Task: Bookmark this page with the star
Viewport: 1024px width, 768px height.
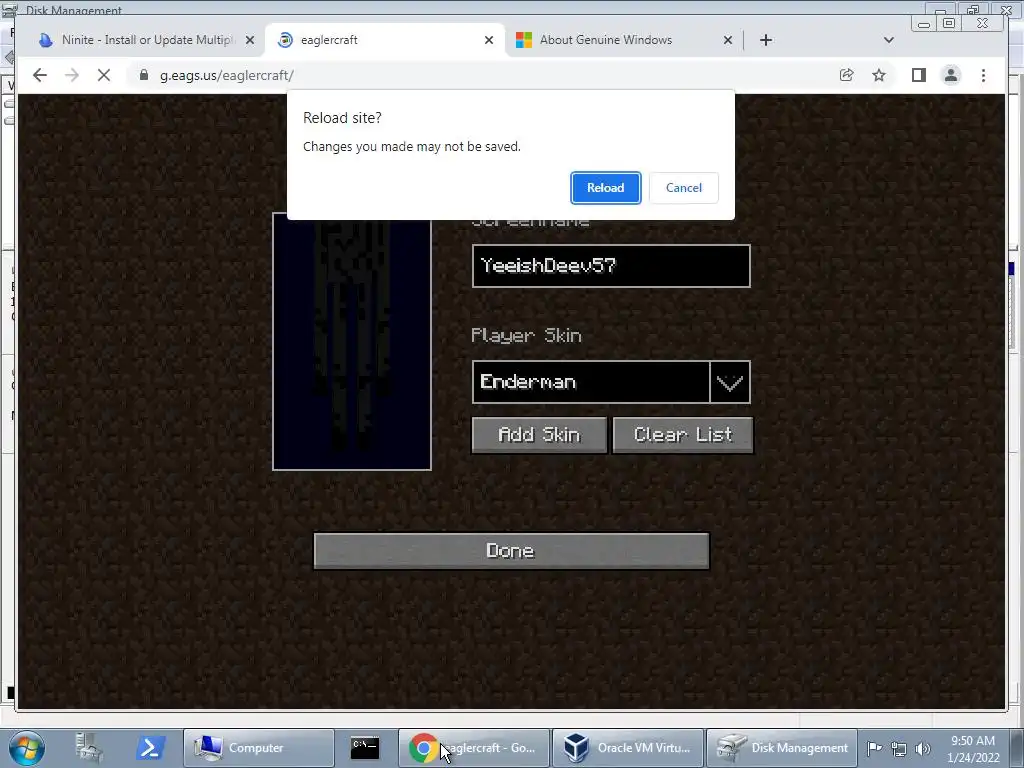Action: coord(879,75)
